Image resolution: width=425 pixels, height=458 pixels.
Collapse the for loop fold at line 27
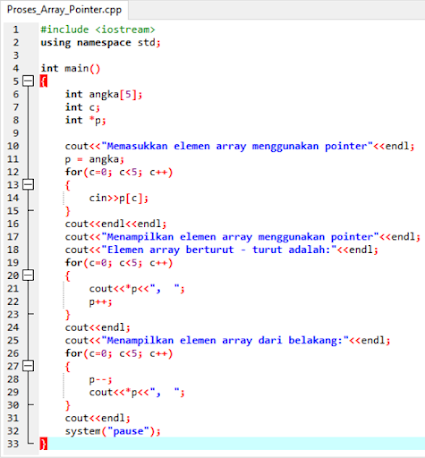coord(28,366)
